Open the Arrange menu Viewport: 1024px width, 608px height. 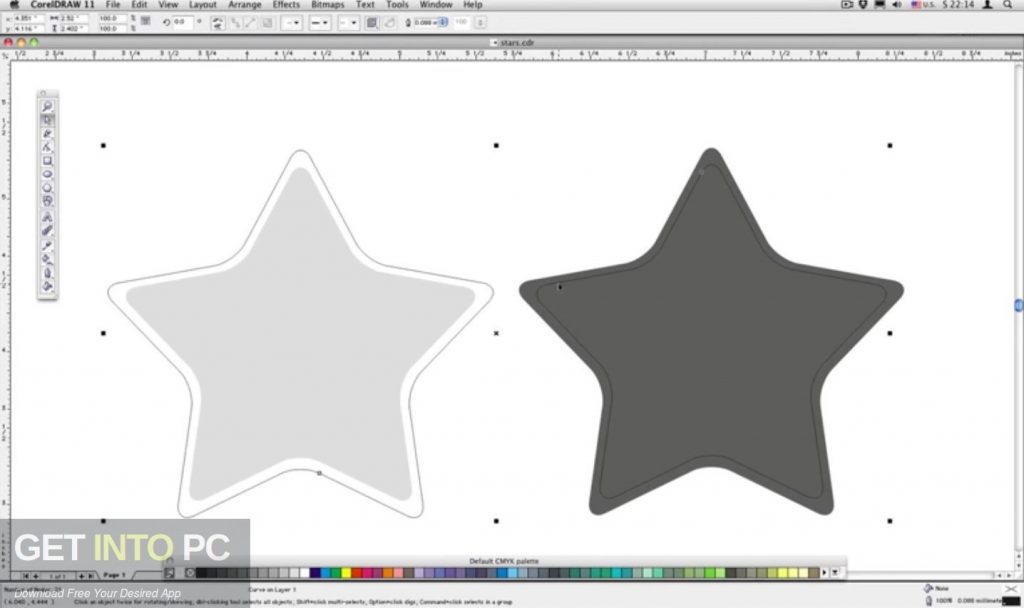coord(244,5)
